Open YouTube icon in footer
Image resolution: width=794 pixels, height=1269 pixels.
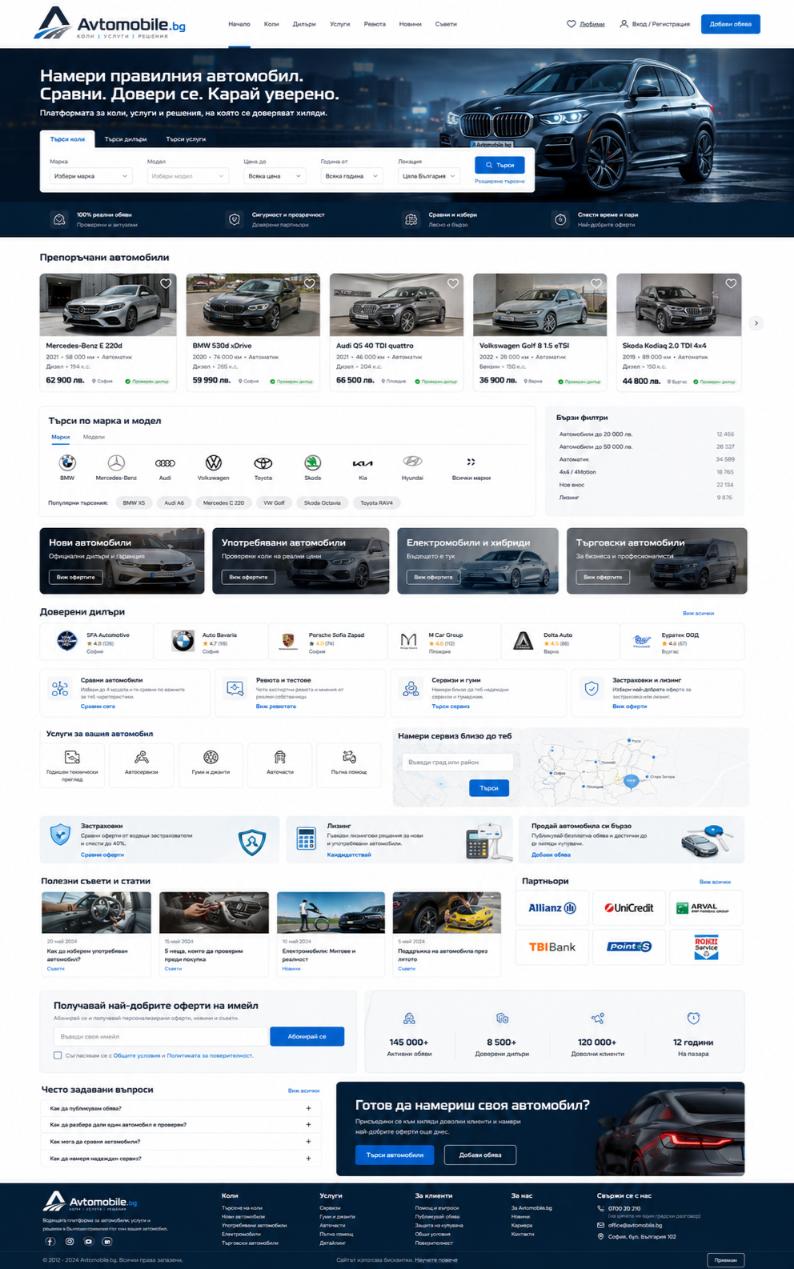click(88, 1241)
